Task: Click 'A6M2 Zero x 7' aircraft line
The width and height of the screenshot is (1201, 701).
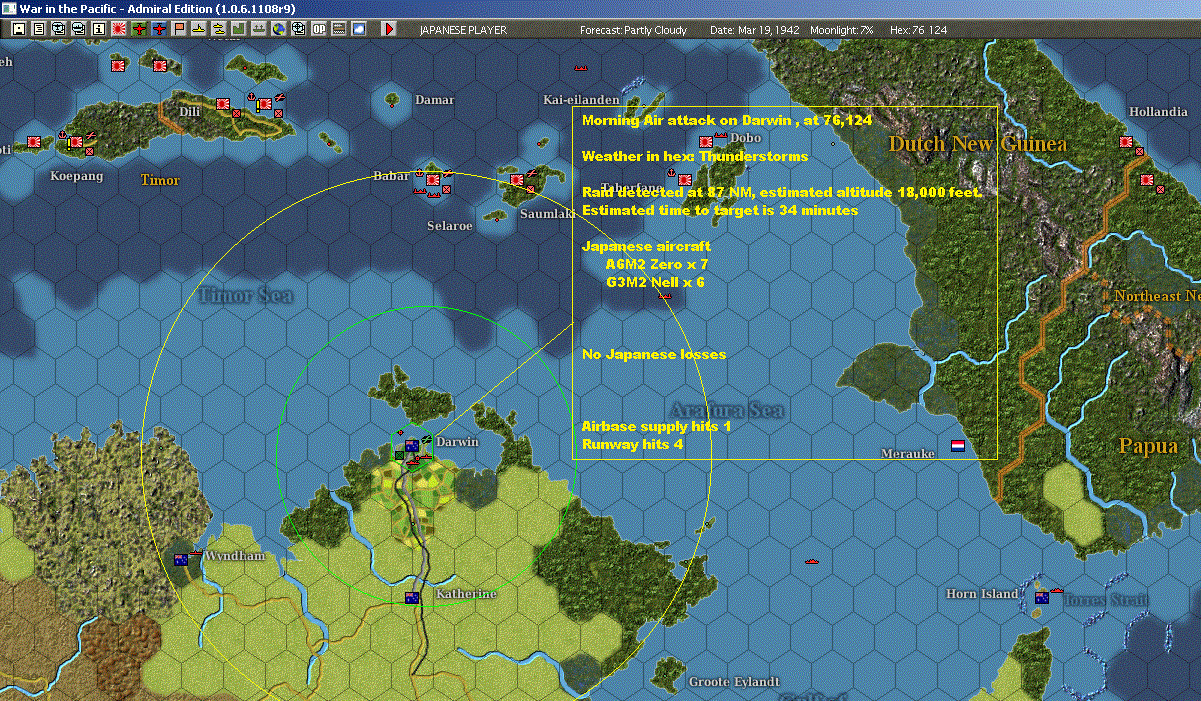Action: [x=657, y=264]
